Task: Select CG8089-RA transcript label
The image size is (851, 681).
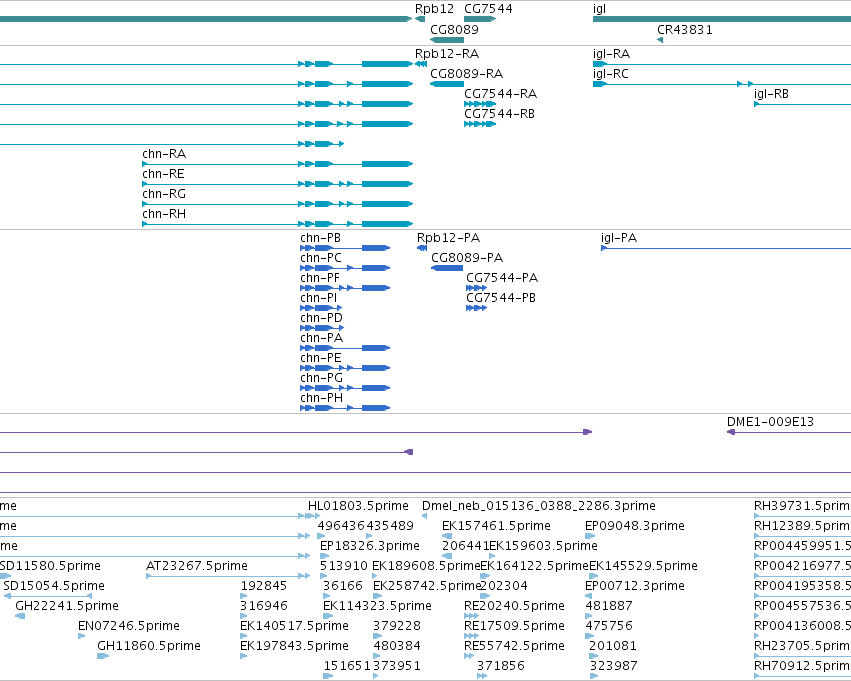Action: coord(466,73)
